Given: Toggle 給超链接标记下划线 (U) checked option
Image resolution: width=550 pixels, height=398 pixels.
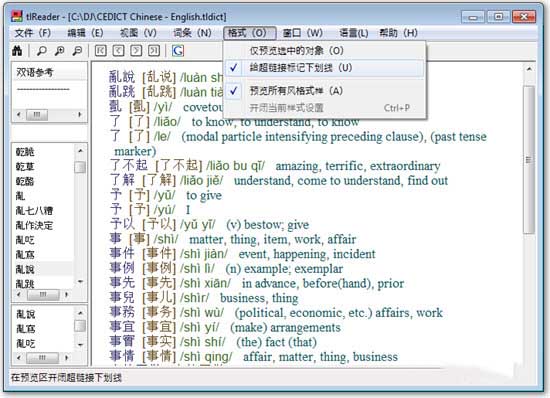Looking at the screenshot, I should click(x=324, y=68).
